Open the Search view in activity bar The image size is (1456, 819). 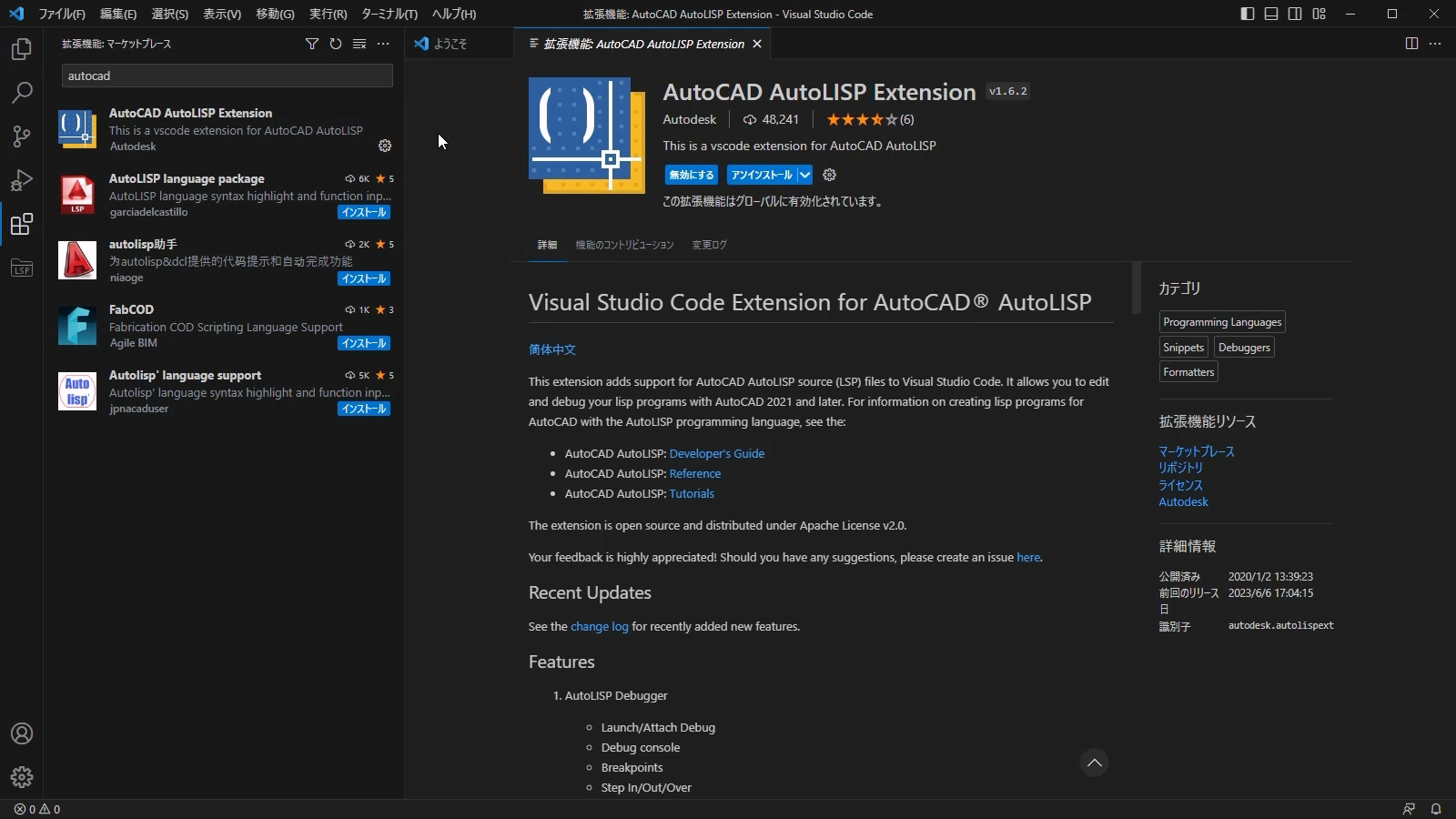[x=22, y=92]
